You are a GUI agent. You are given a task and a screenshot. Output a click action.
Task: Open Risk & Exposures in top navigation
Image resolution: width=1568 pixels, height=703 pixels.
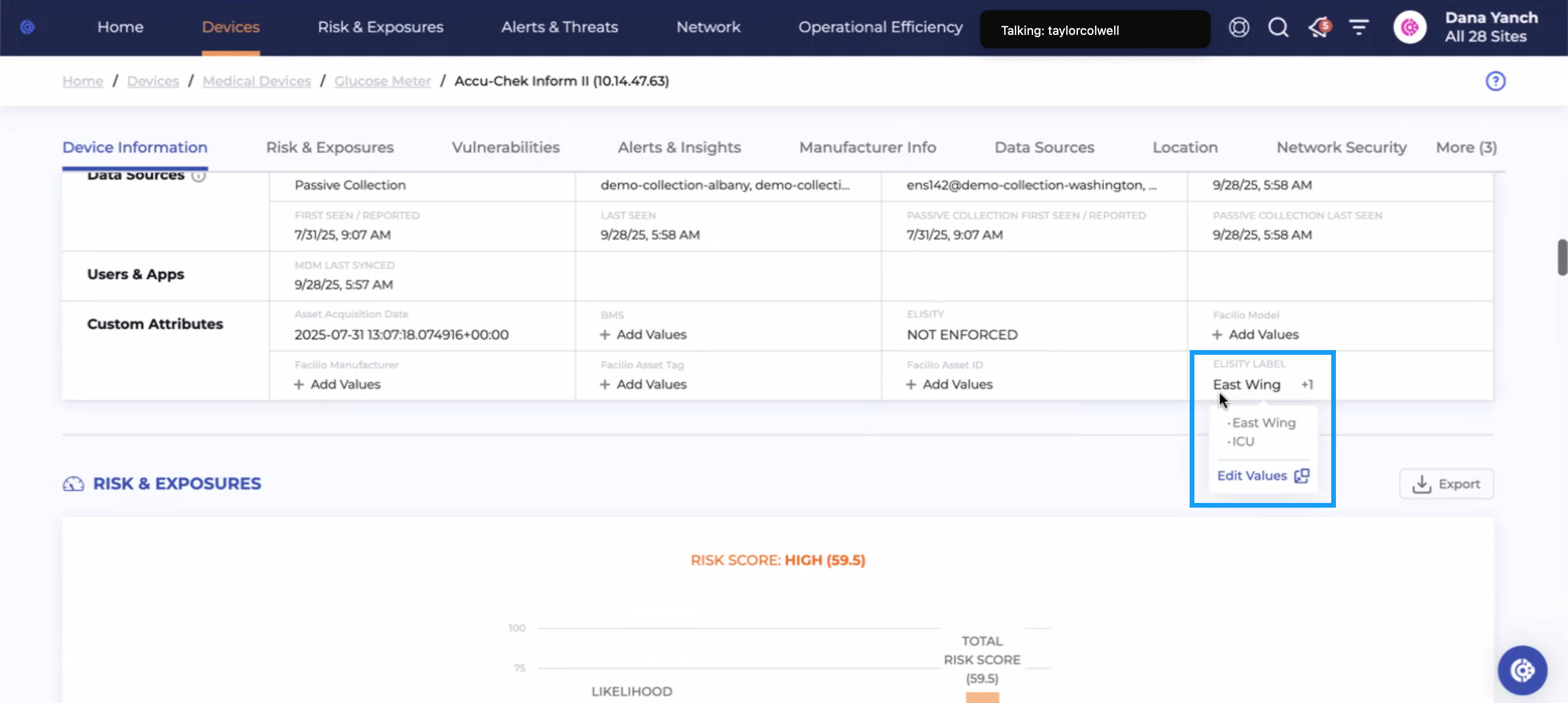(380, 27)
